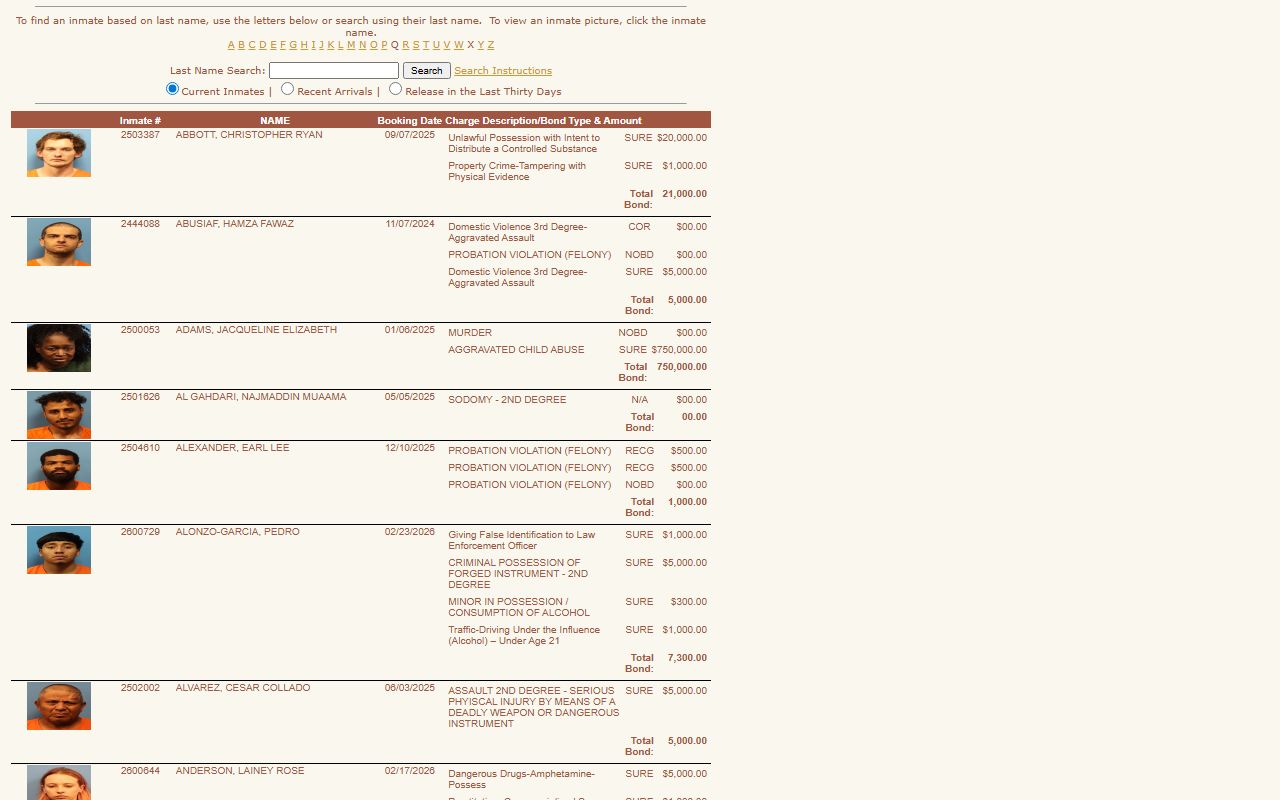Filter inmates by letter M
This screenshot has width=1280, height=800.
pos(351,45)
